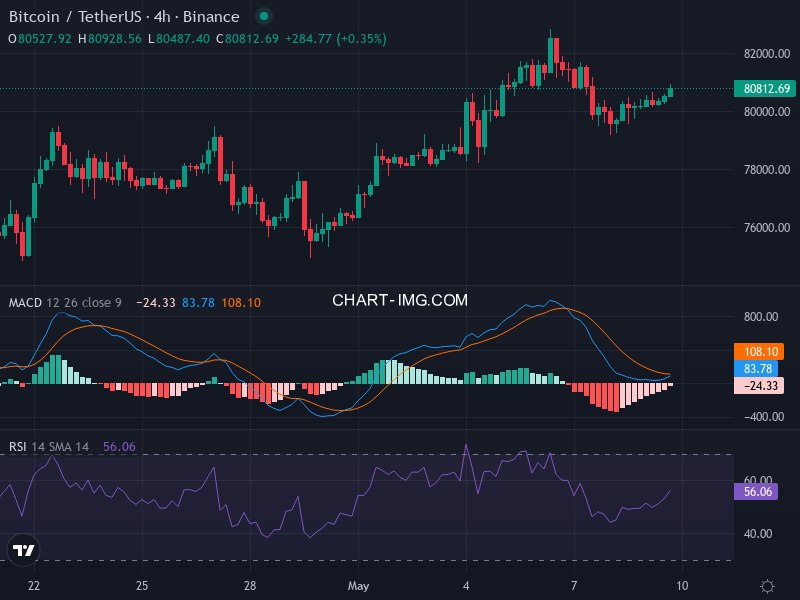
Task: Click the May label on time axis
Action: [x=358, y=586]
